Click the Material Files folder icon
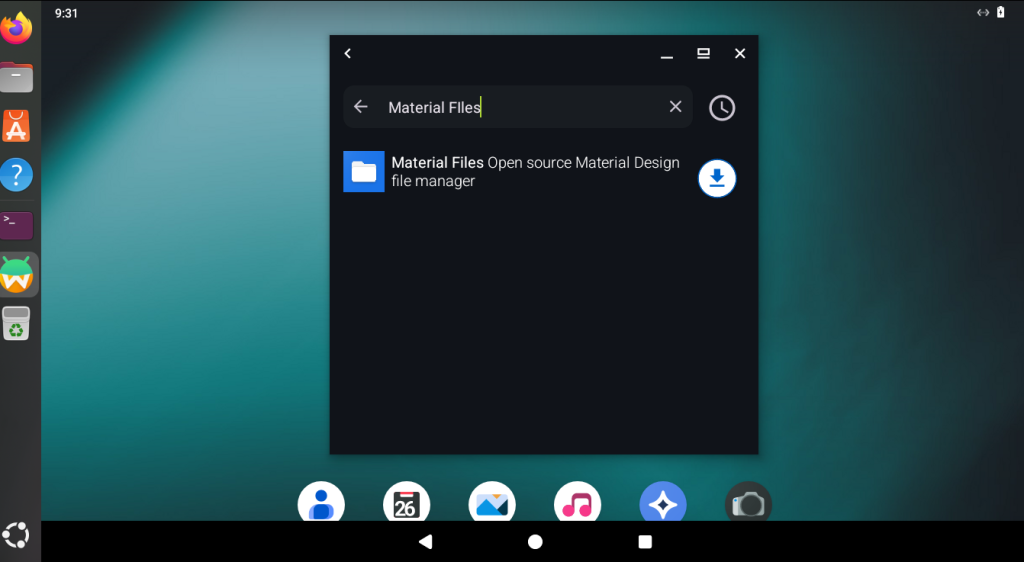Image resolution: width=1024 pixels, height=562 pixels. 364,172
